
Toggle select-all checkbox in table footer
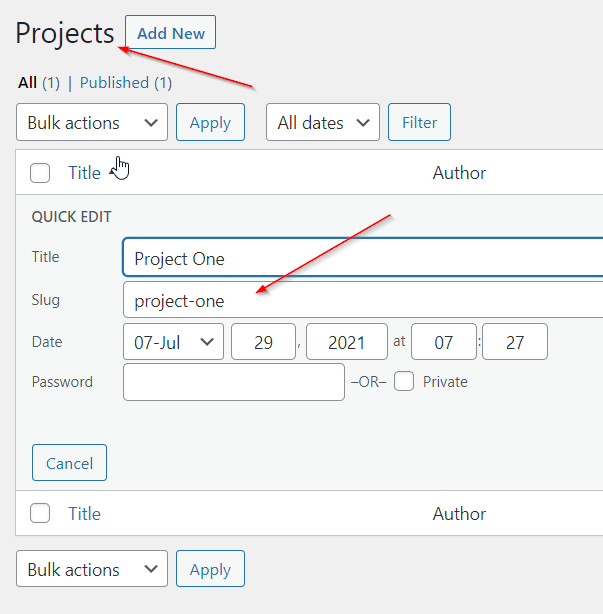(40, 514)
